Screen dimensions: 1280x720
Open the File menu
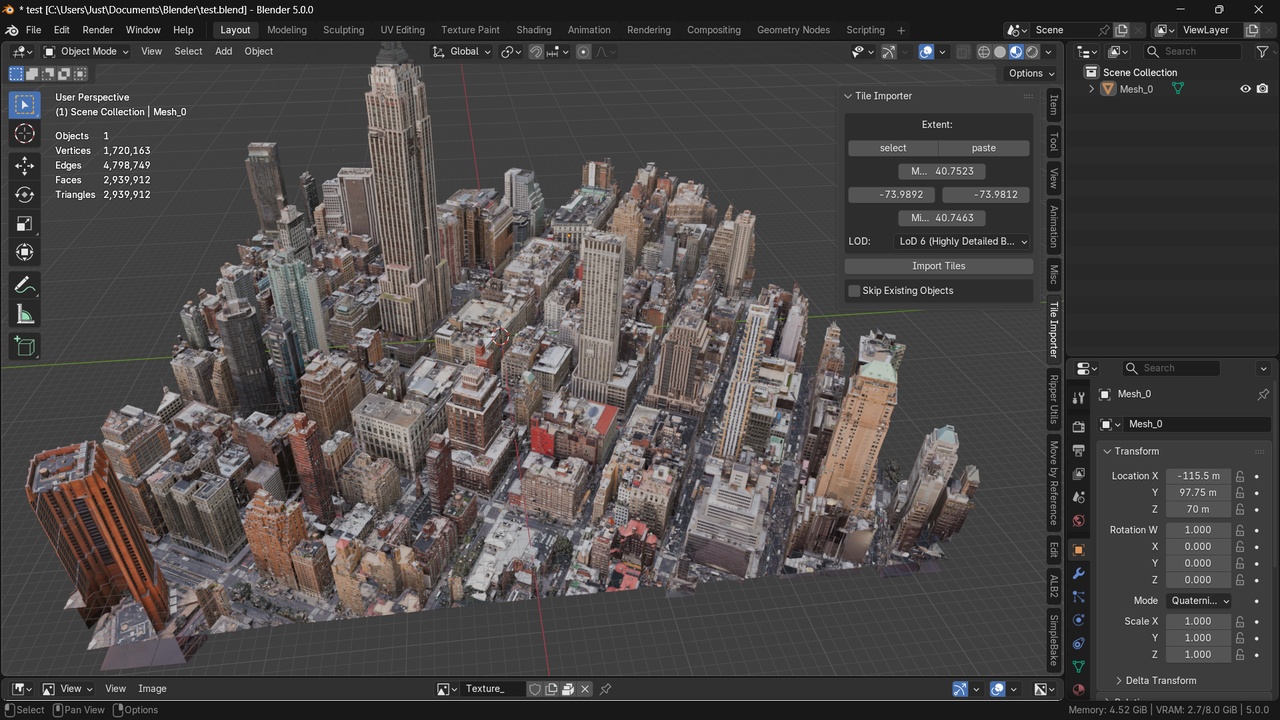(x=33, y=30)
